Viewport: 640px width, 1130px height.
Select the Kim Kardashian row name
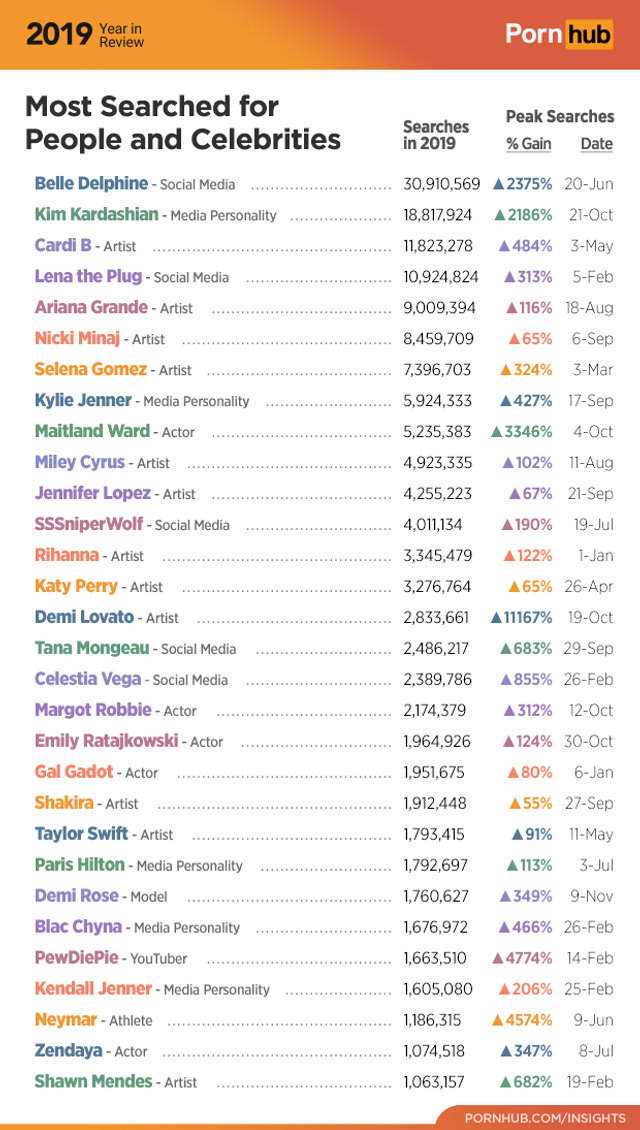96,214
